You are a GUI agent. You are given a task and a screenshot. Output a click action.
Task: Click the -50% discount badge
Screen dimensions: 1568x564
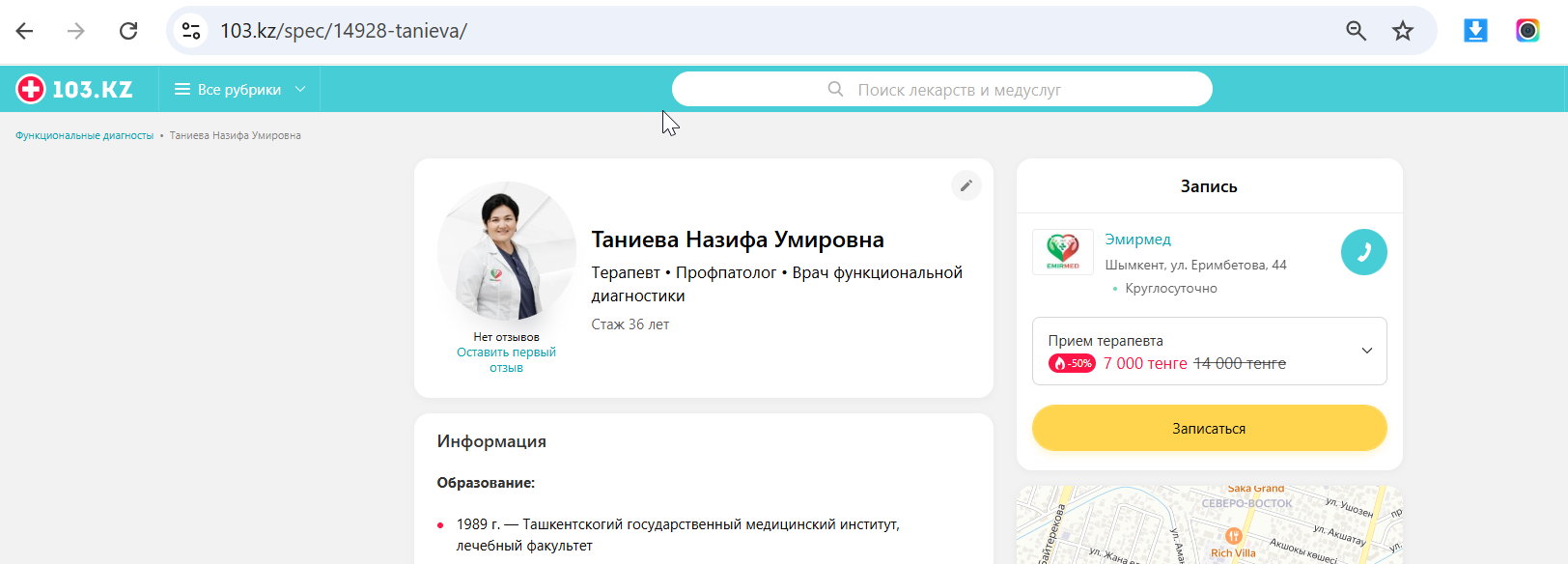click(x=1072, y=364)
